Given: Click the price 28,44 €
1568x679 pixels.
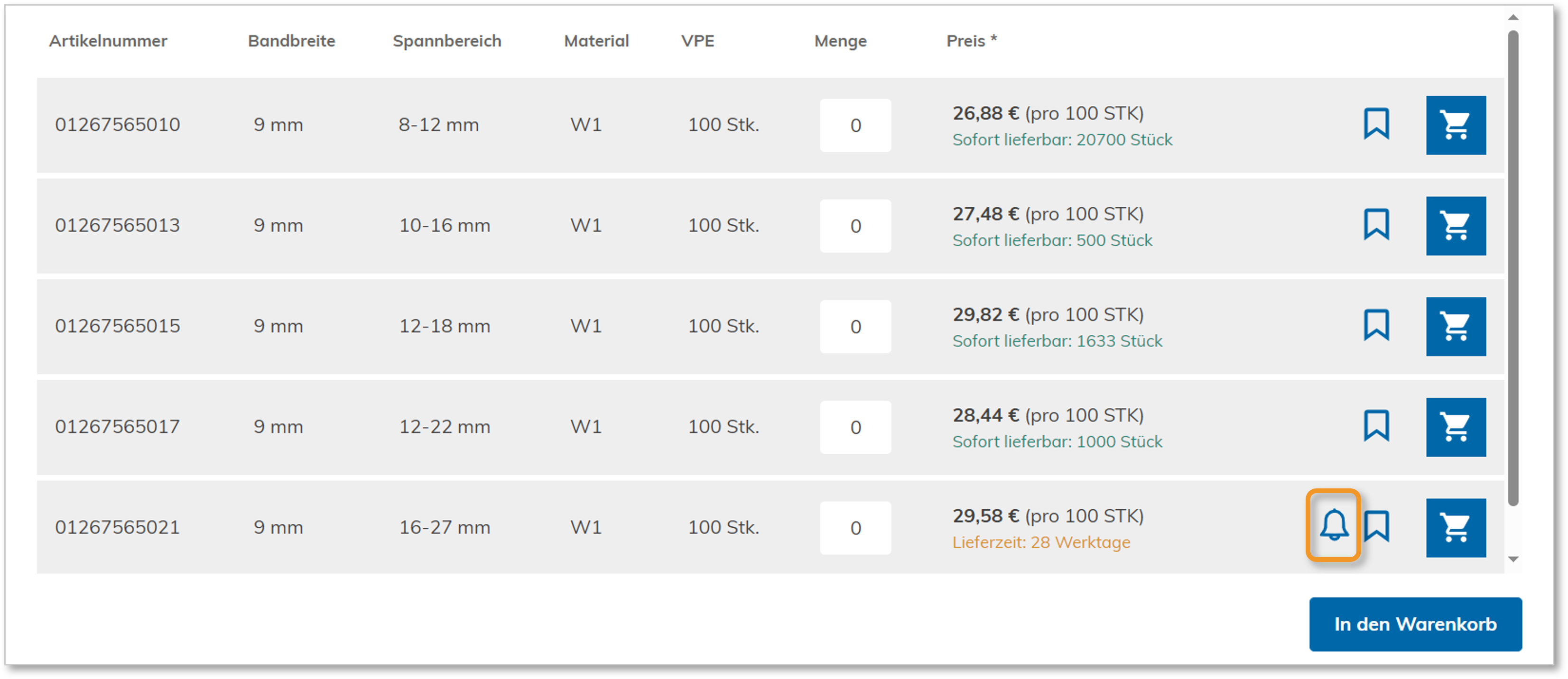Looking at the screenshot, I should (985, 415).
